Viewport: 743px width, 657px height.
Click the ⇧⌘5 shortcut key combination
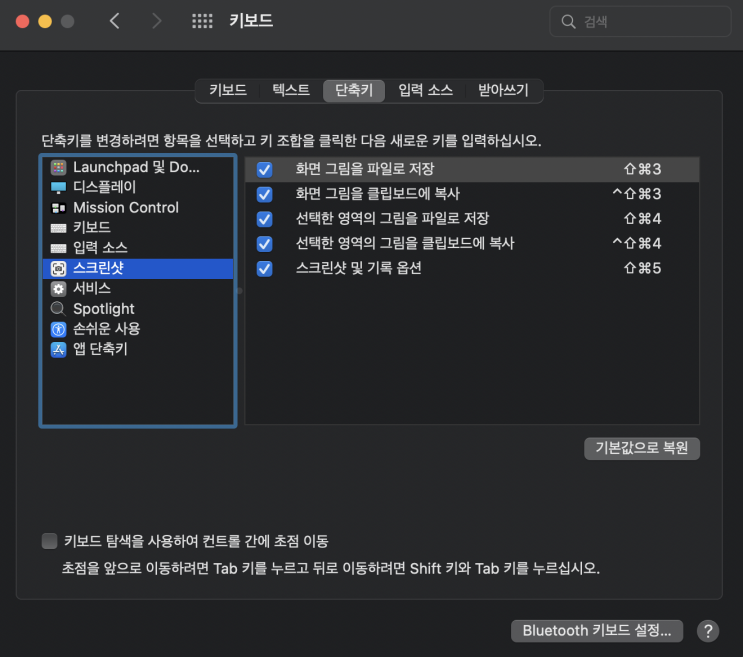click(x=643, y=269)
